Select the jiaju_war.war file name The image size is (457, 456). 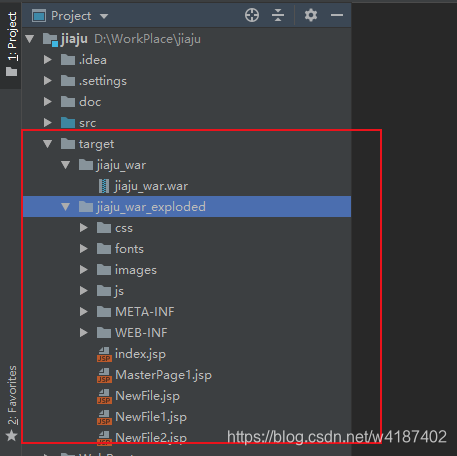tap(151, 186)
